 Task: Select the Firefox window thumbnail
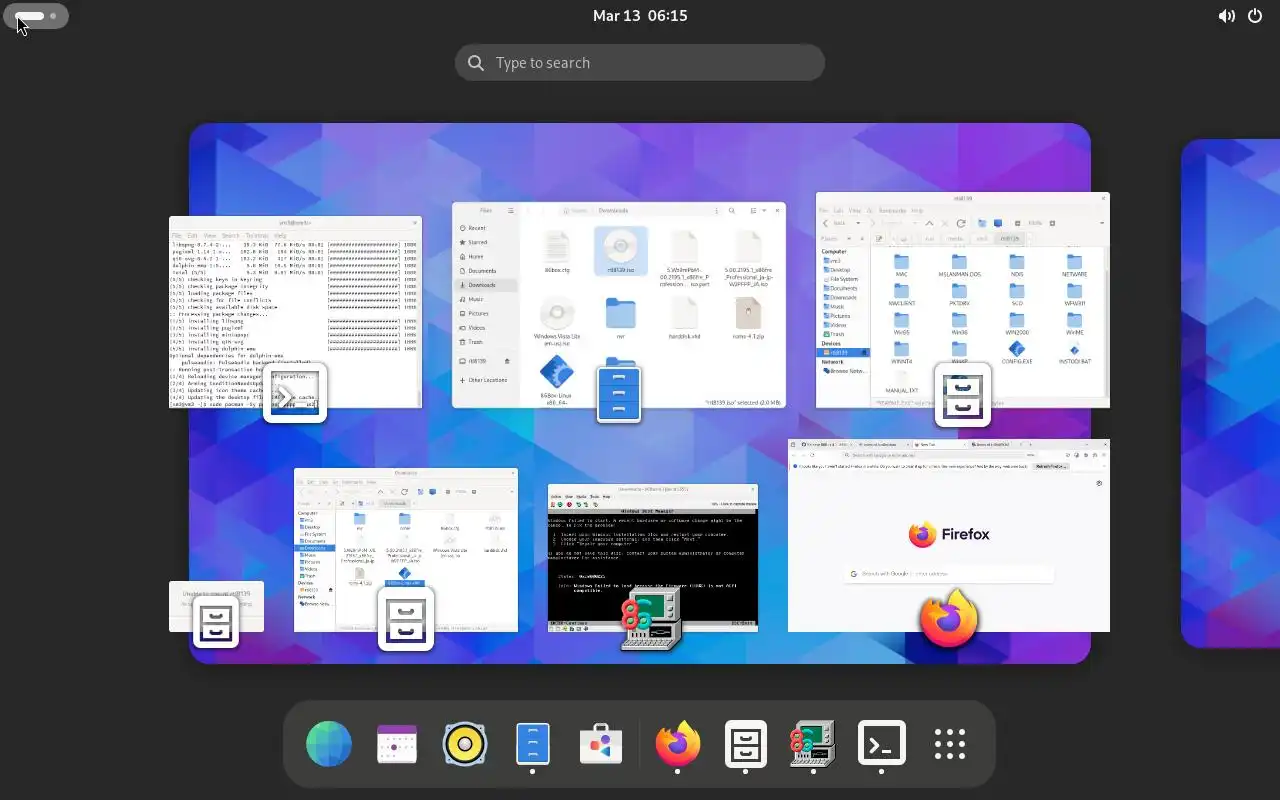point(949,535)
